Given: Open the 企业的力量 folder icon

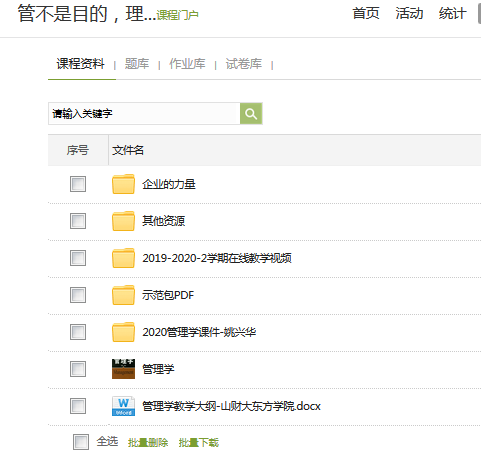Looking at the screenshot, I should pos(123,184).
